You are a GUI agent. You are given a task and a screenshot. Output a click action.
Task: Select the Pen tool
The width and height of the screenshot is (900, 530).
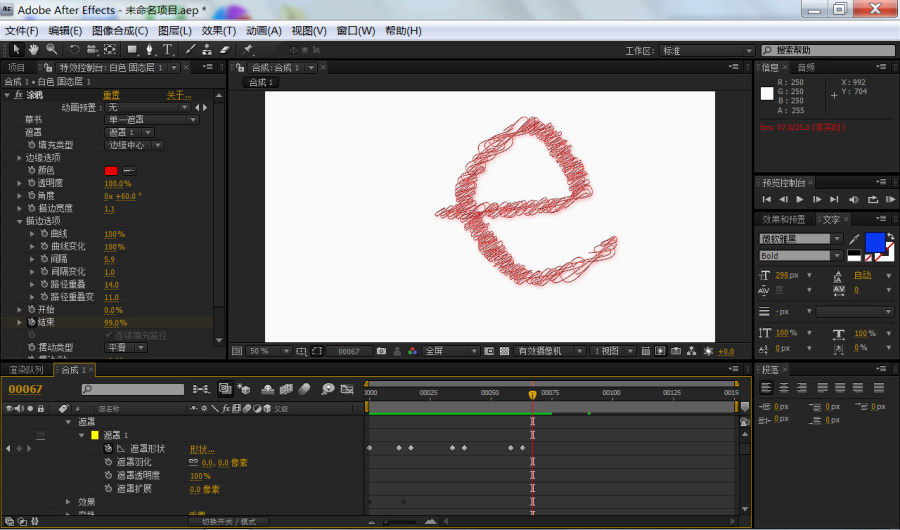point(150,49)
